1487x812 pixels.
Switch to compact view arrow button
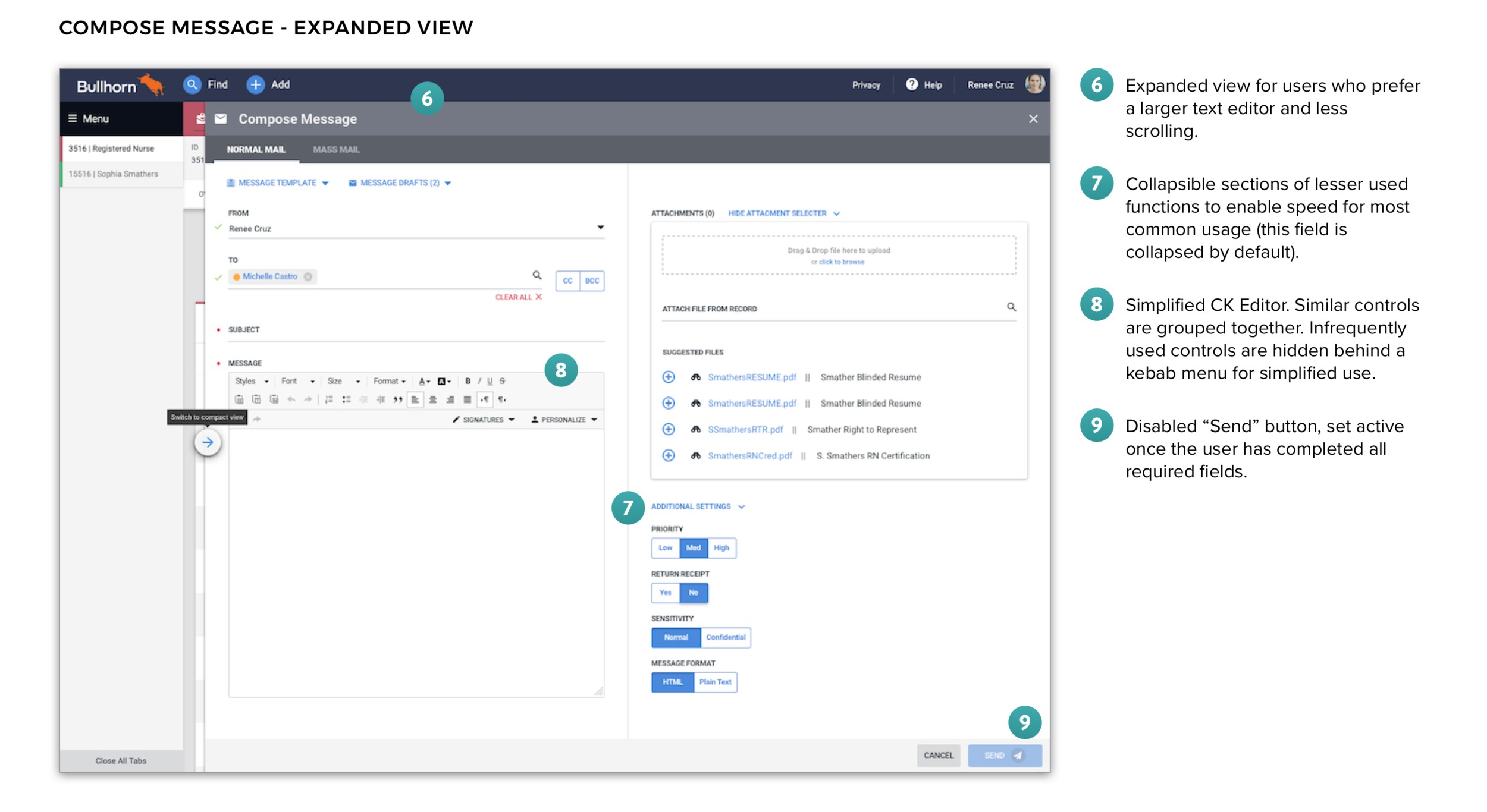(208, 442)
